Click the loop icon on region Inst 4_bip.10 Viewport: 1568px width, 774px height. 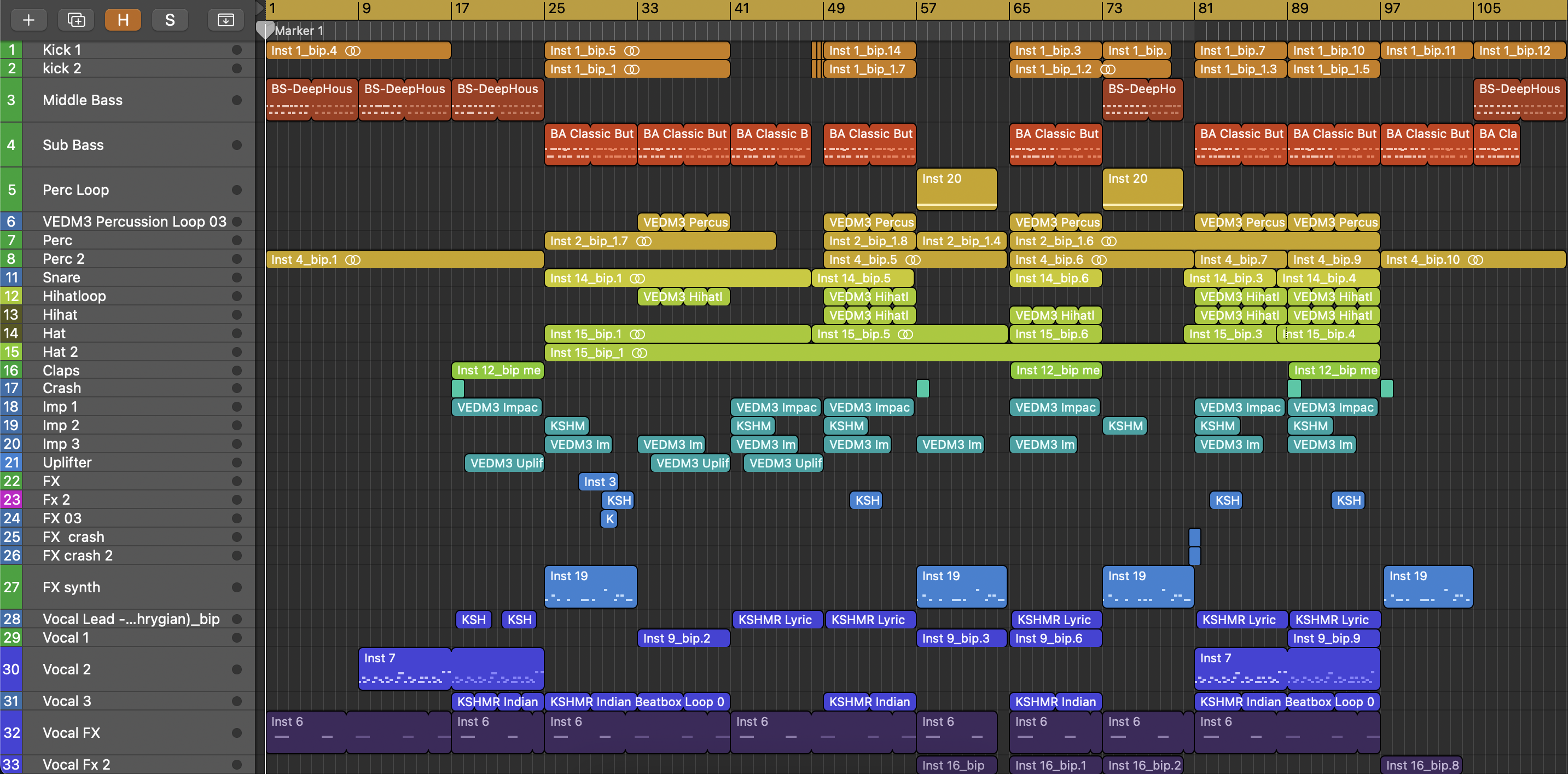[1476, 260]
